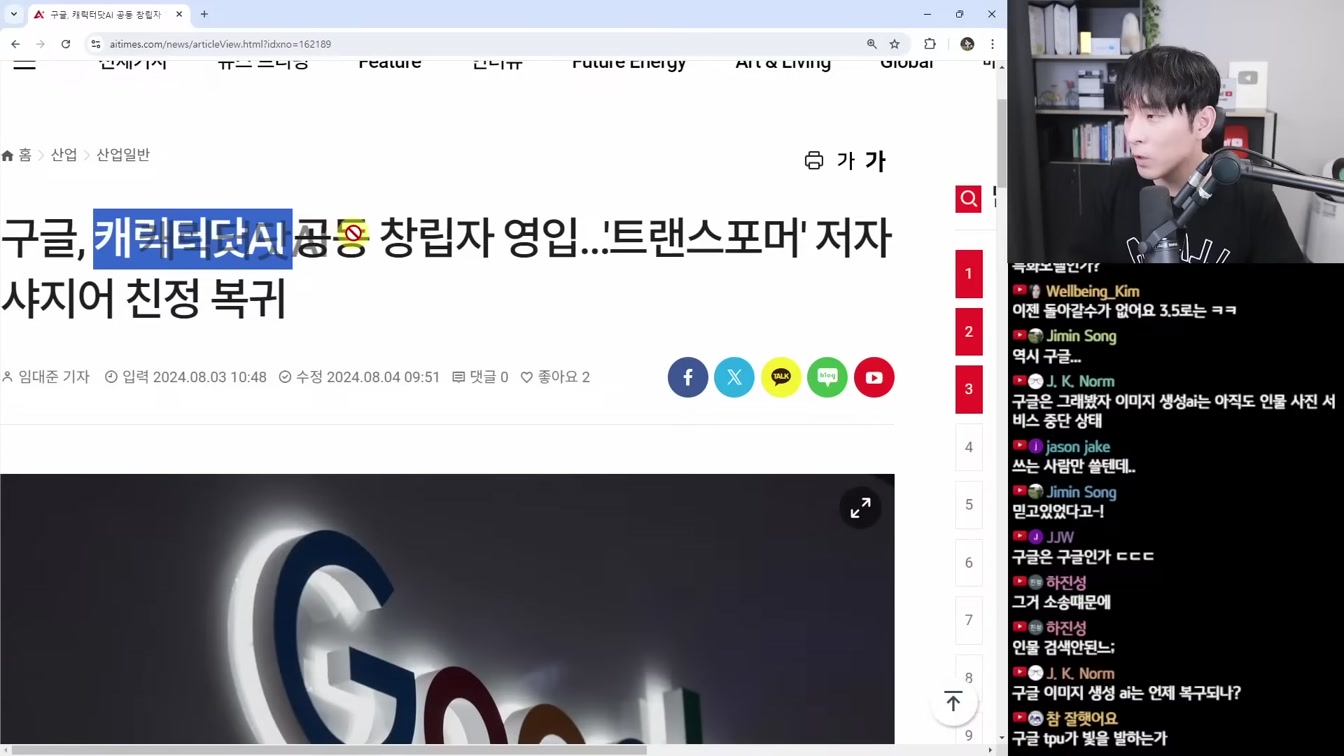Click chat message 역시 구글...
This screenshot has width=1344, height=756.
coord(1047,357)
